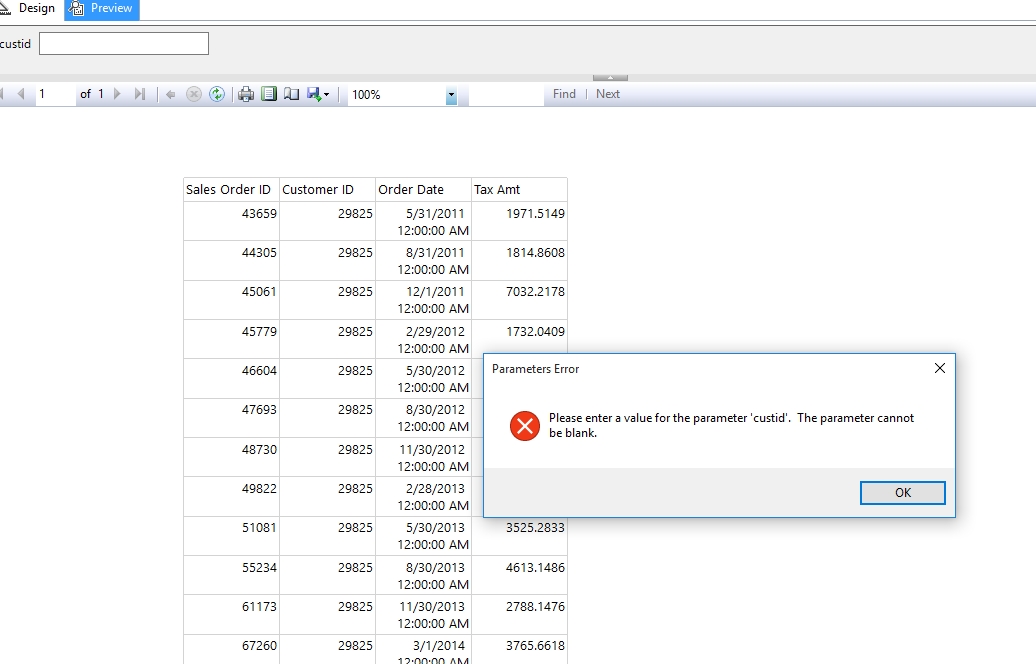Screen dimensions: 1036x664
Task: Close the Parameters Error dialog
Action: 939,368
